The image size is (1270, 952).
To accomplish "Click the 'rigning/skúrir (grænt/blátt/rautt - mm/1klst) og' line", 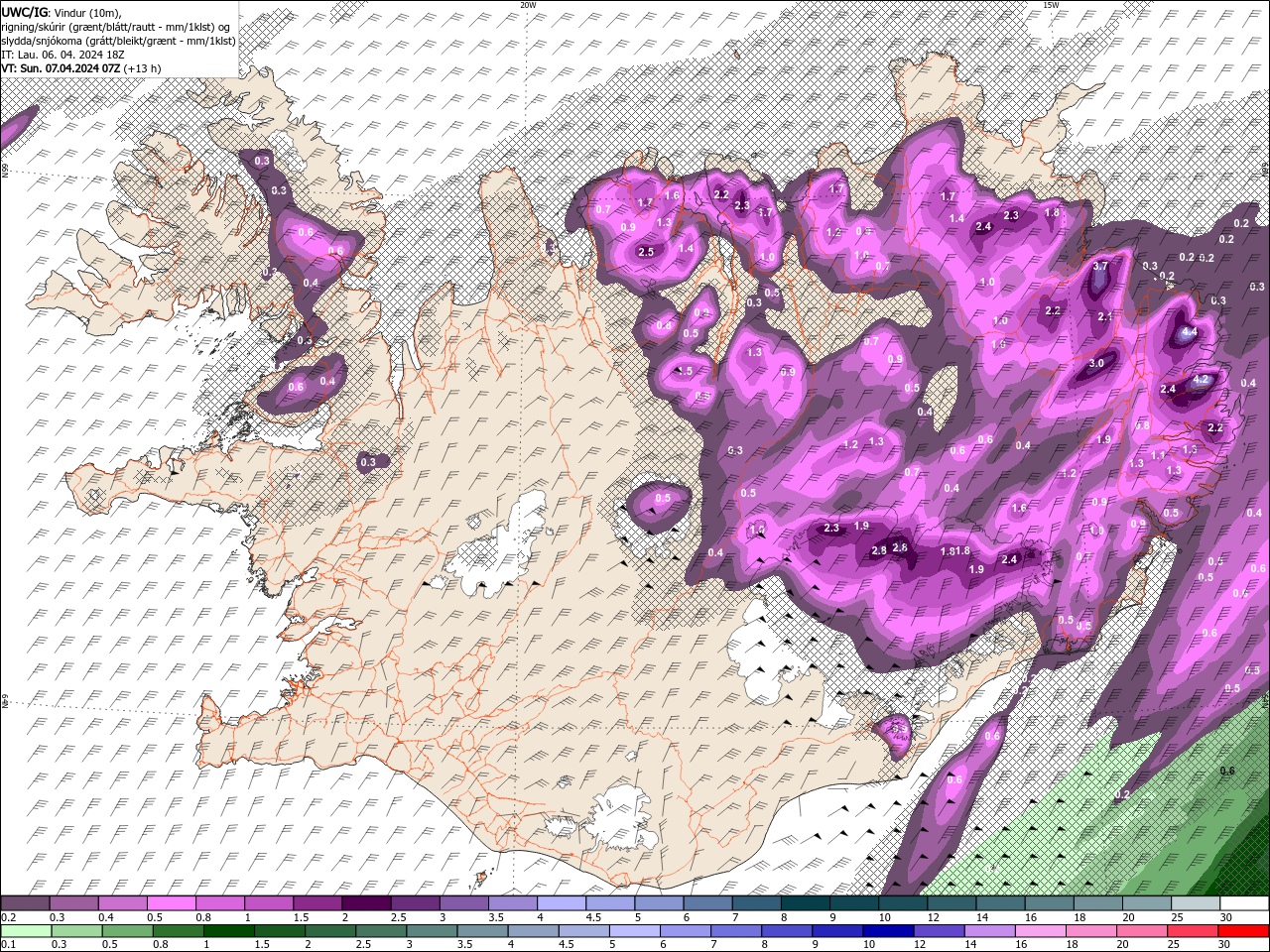I will pos(117,26).
